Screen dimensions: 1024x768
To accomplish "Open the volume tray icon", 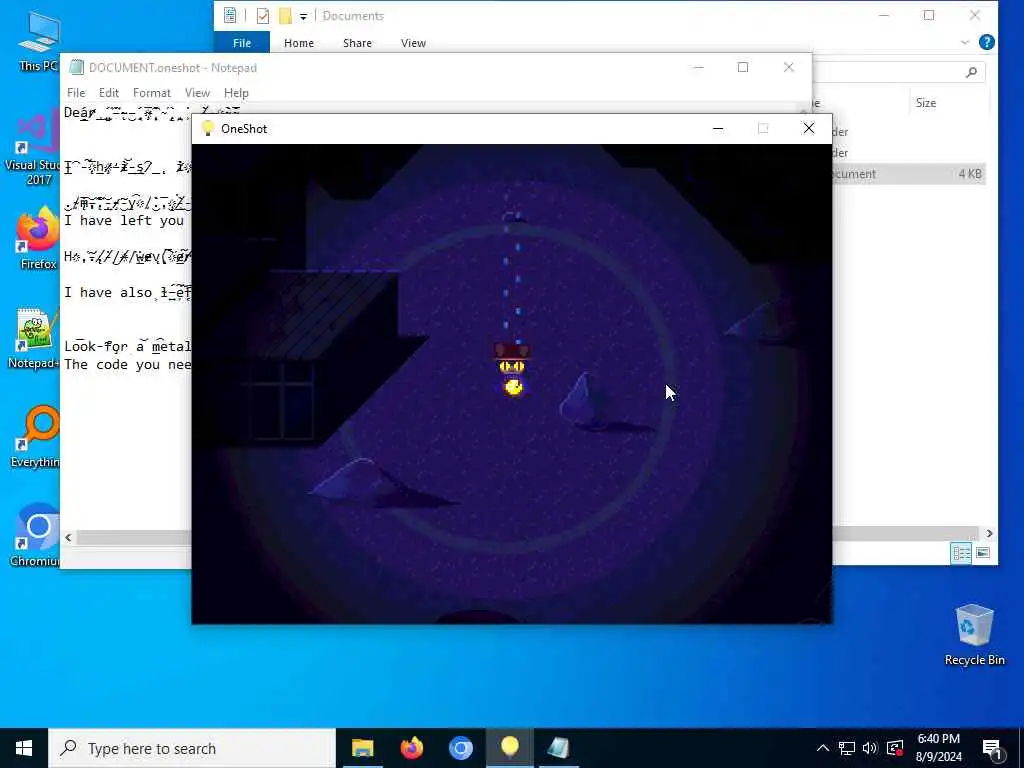I will (x=869, y=748).
